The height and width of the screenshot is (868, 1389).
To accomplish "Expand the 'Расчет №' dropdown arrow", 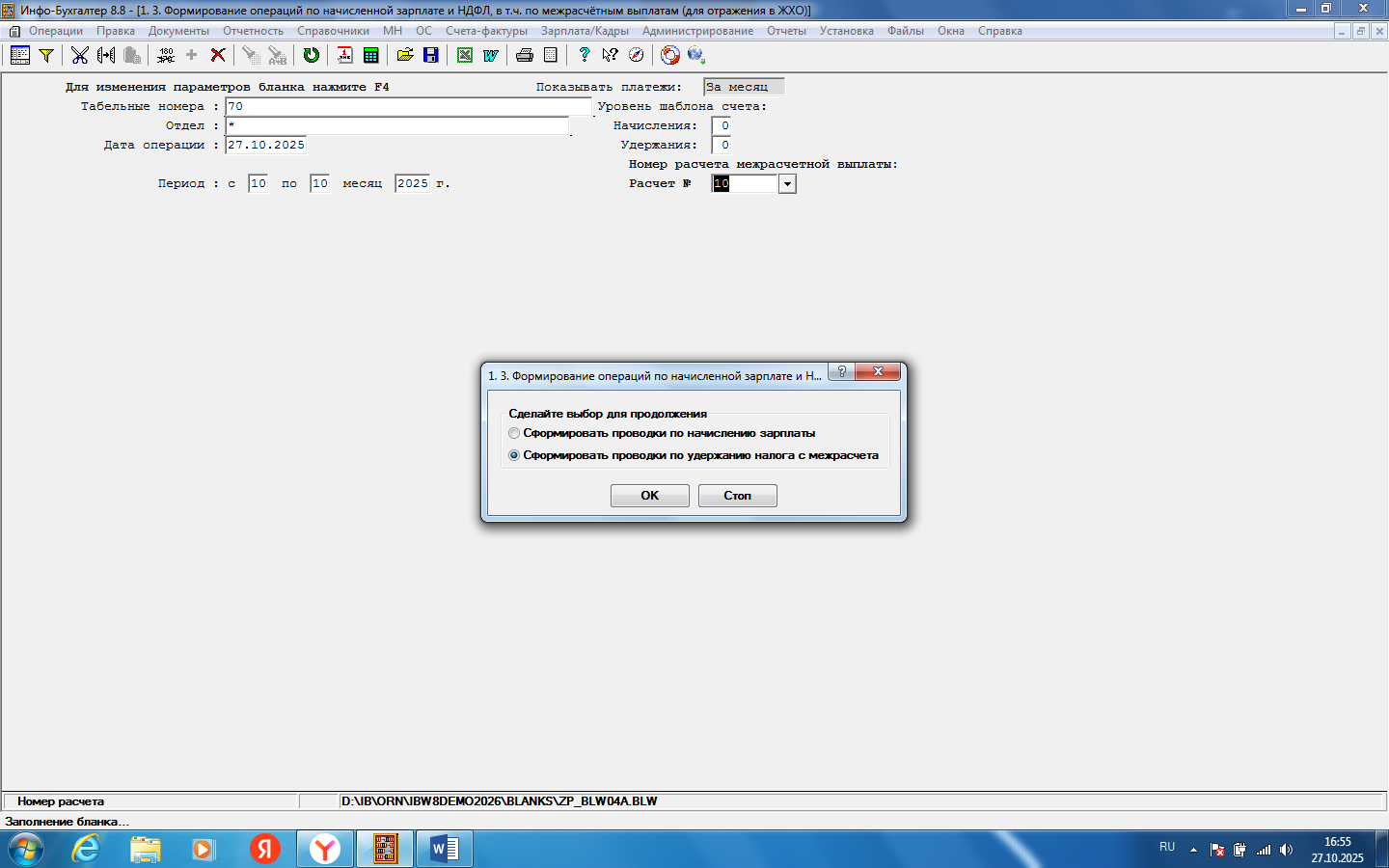I will [x=787, y=184].
